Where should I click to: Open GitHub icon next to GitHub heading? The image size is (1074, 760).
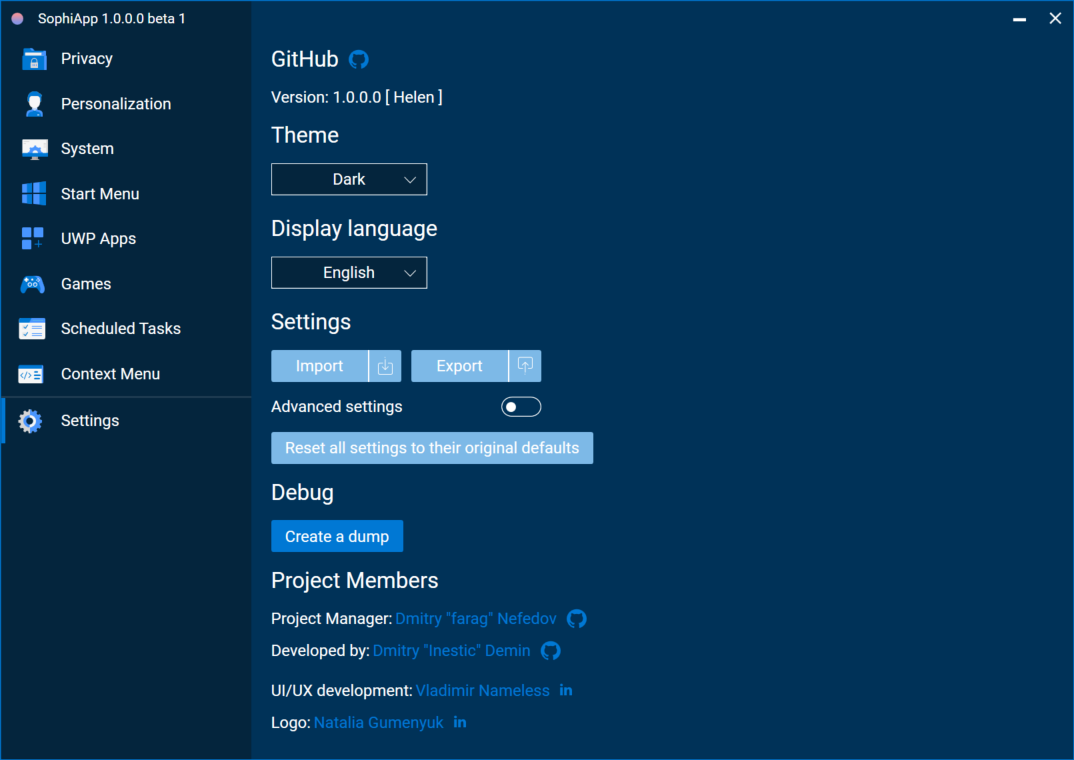[359, 60]
